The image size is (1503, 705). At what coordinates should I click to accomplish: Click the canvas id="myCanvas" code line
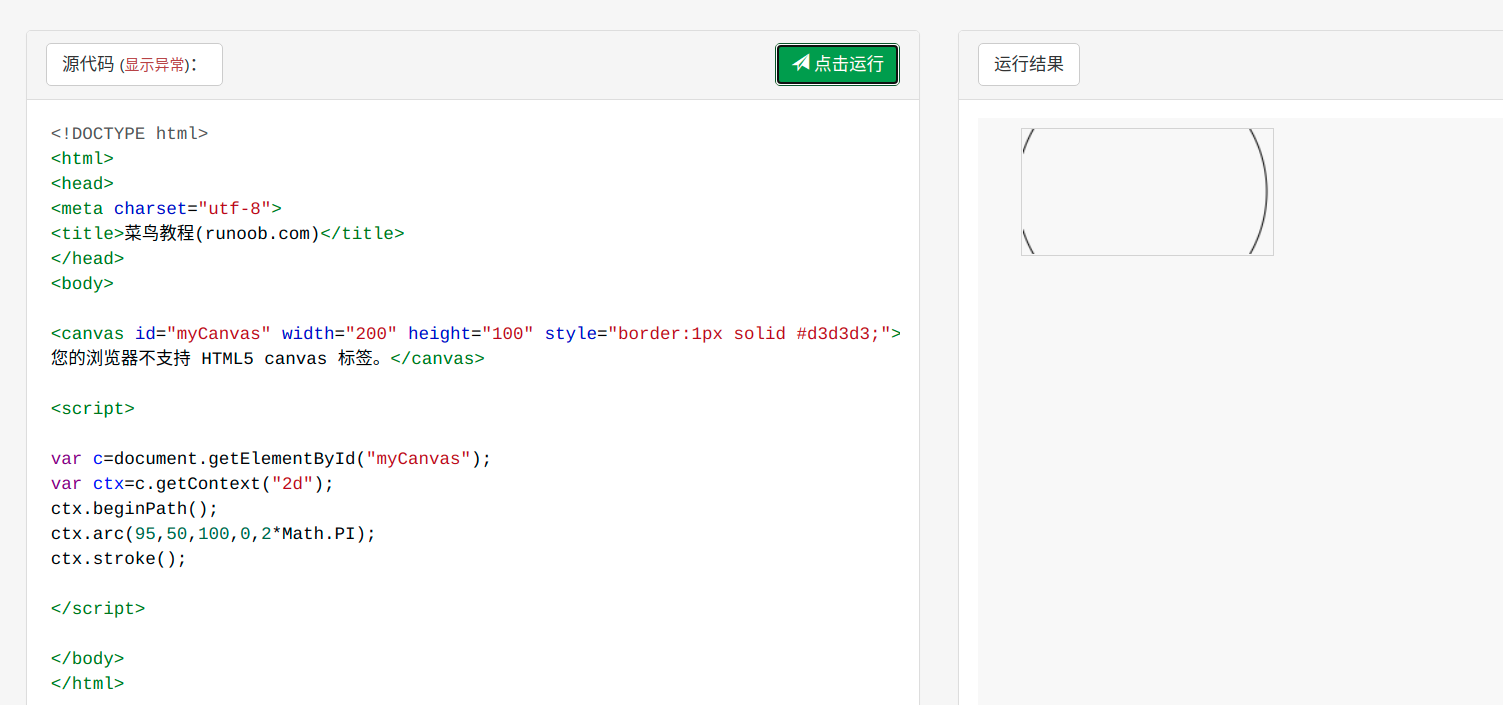click(x=476, y=334)
